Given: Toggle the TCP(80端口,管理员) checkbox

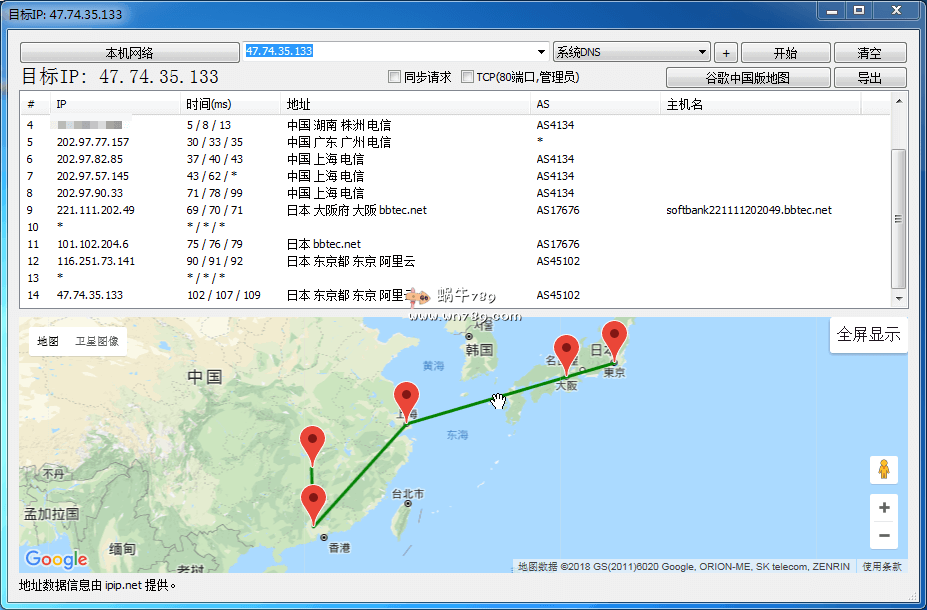Looking at the screenshot, I should click(467, 77).
